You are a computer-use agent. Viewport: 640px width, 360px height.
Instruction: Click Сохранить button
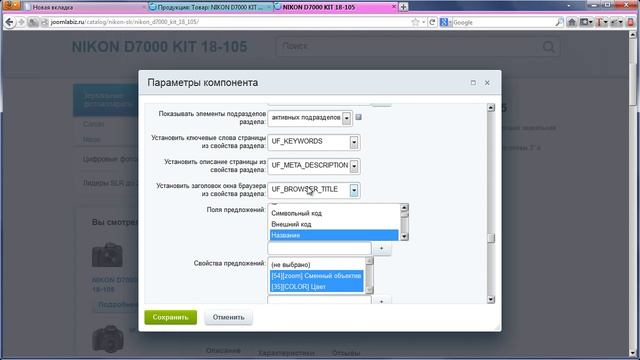coord(171,317)
